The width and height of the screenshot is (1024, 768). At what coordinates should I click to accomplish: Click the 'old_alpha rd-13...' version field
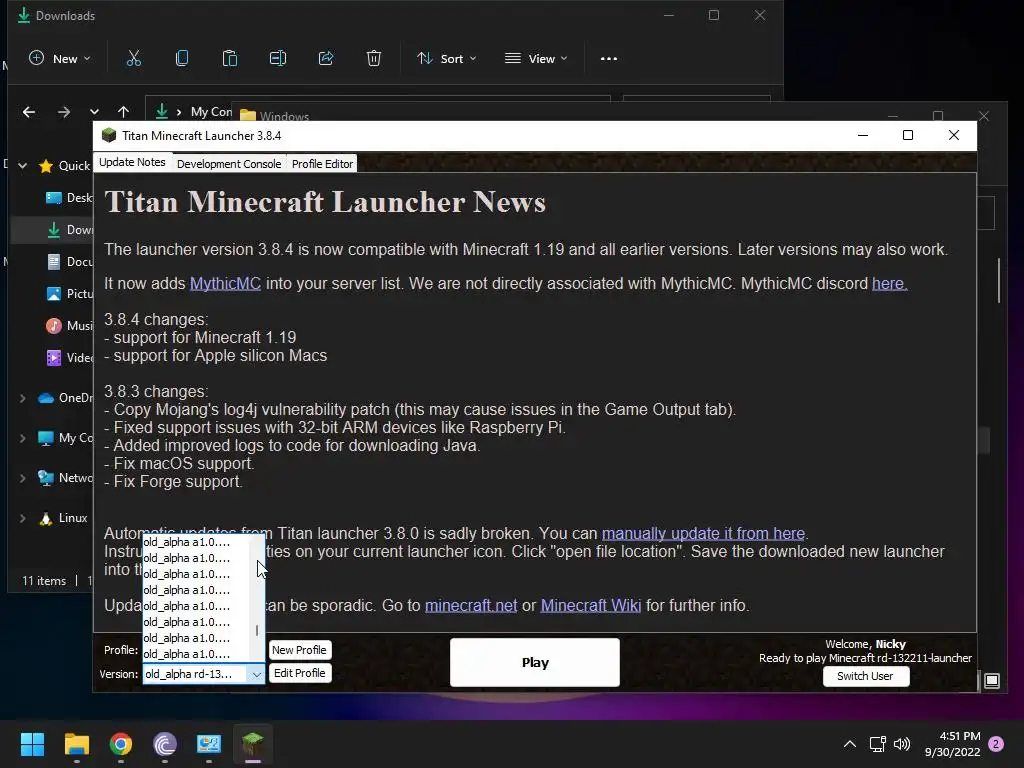tap(195, 674)
